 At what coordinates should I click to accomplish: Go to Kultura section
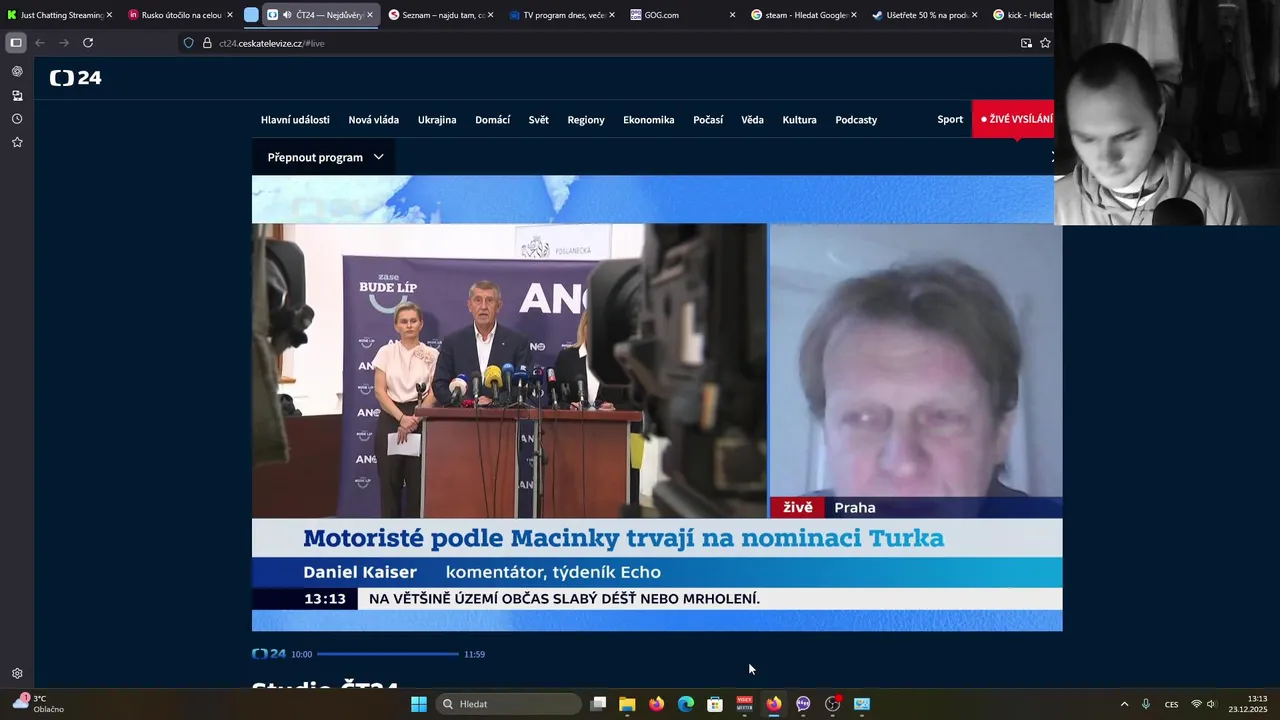click(x=799, y=120)
